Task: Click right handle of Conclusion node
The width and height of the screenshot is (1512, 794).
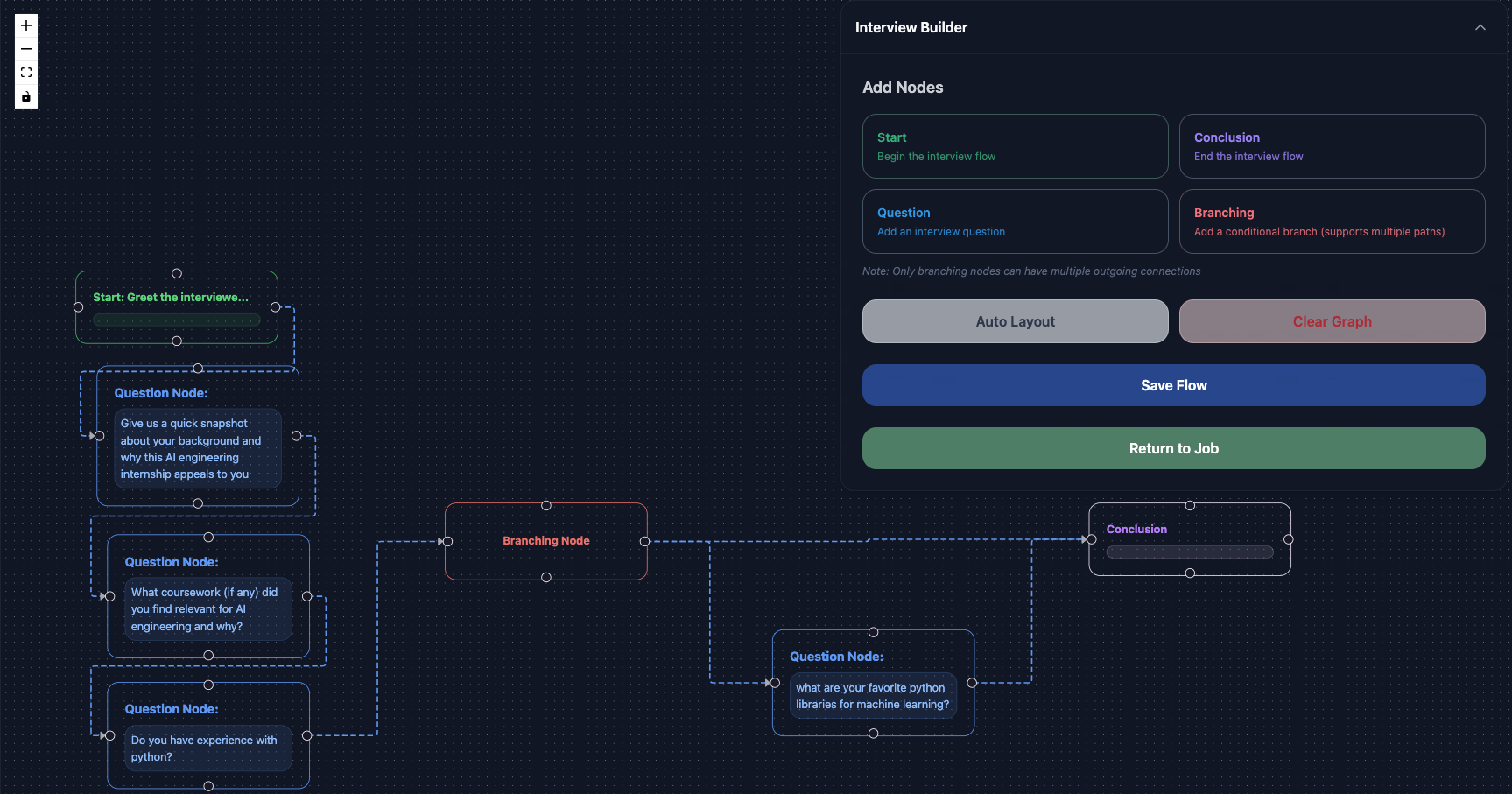Action: coord(1288,539)
